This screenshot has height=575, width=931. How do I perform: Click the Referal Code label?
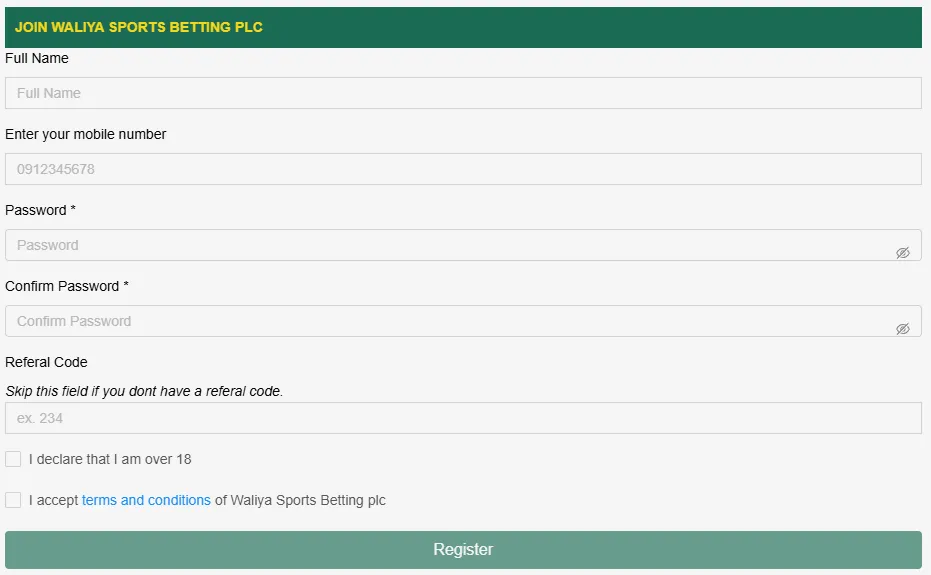[x=46, y=362]
